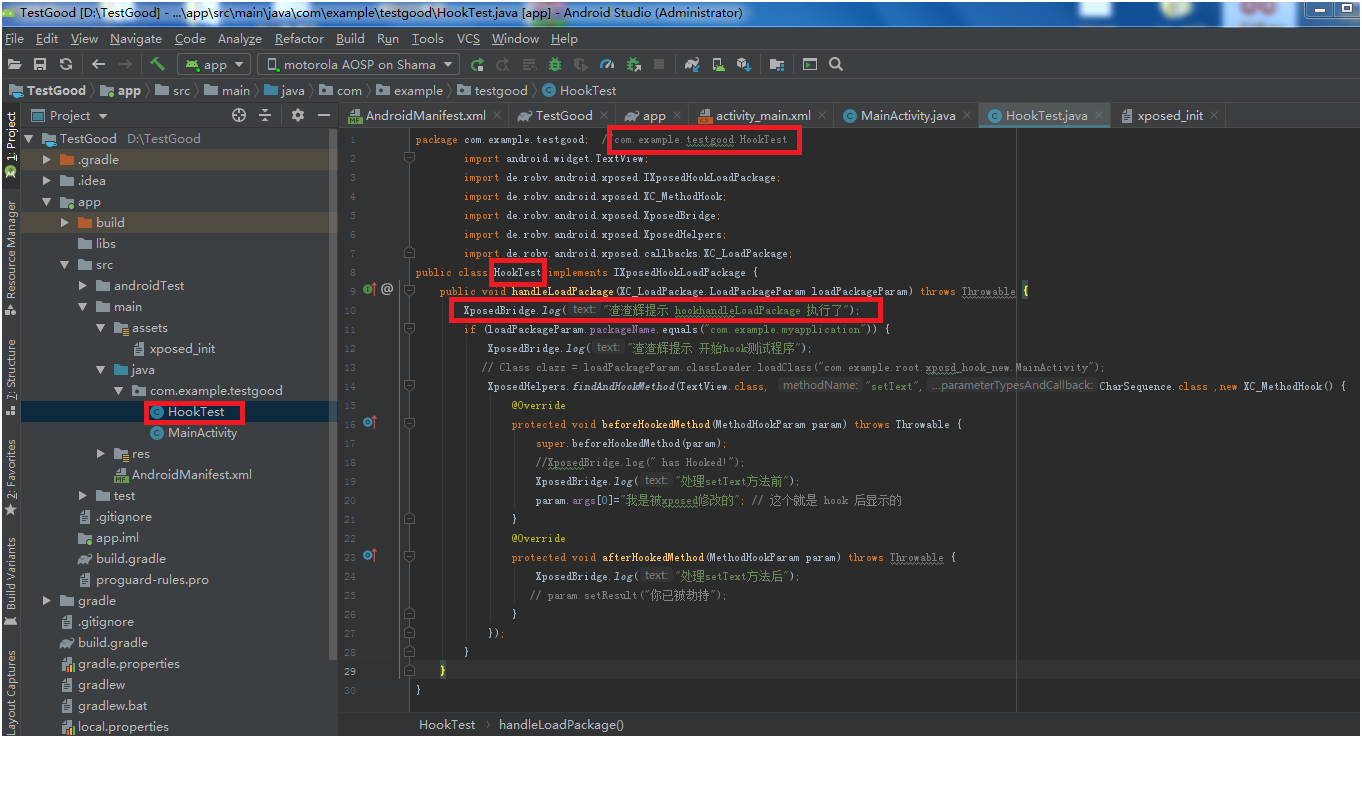Toggle the 2: Favorites tool window
This screenshot has width=1362, height=786.
[x=11, y=476]
